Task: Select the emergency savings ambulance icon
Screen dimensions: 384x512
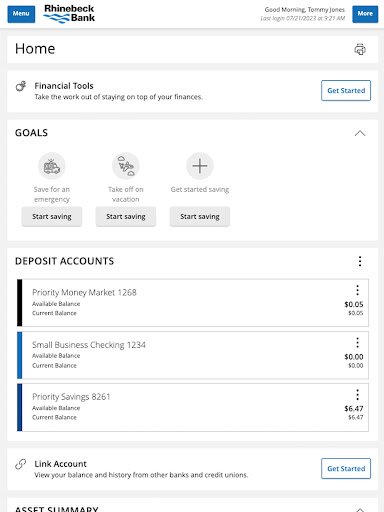Action: (52, 166)
